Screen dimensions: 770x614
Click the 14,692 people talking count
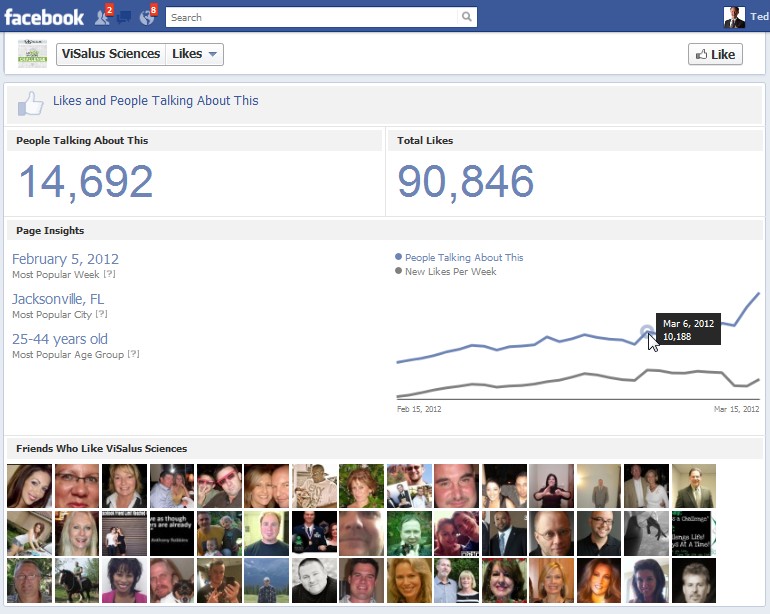[86, 182]
